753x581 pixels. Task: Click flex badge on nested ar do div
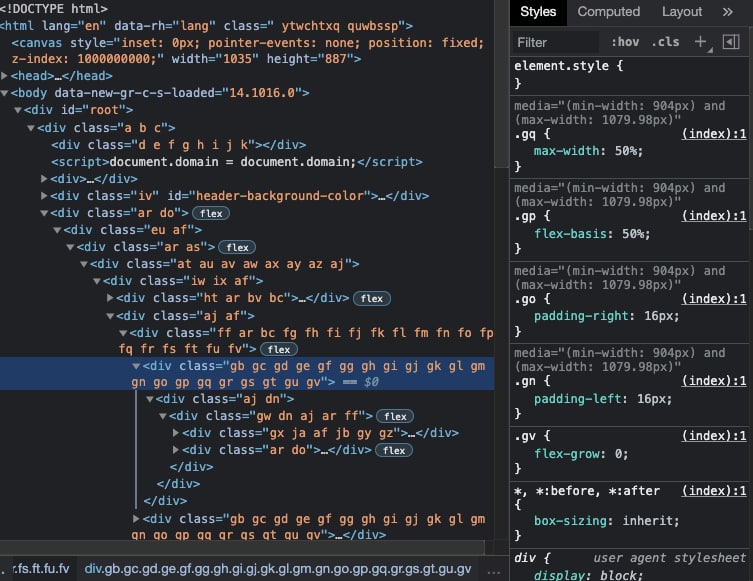click(x=394, y=450)
